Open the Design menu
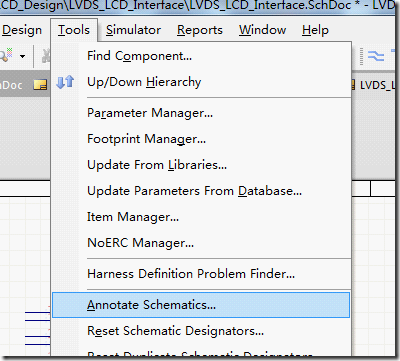Viewport: 400px width, 361px height. 21,30
